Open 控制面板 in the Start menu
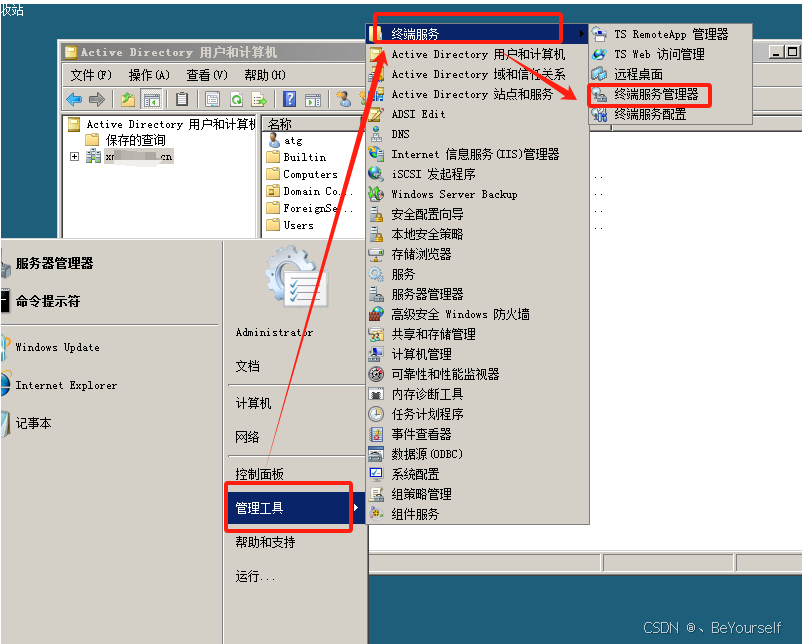The image size is (802, 644). [259, 474]
